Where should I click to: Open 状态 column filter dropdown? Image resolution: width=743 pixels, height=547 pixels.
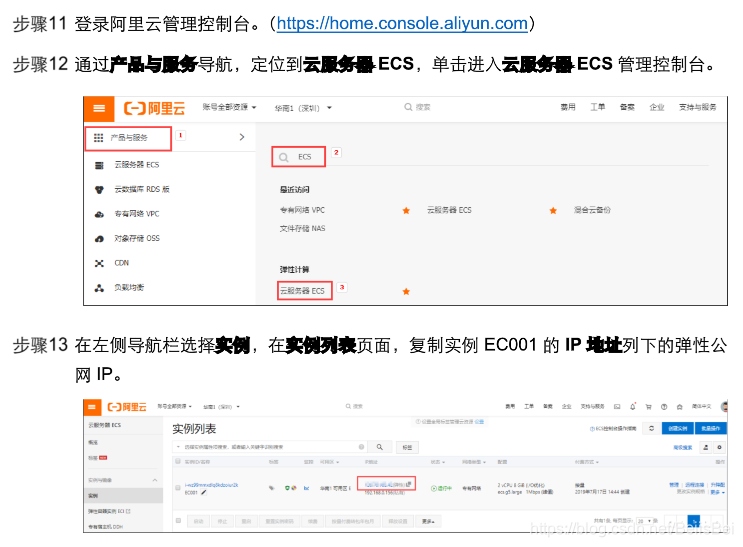tap(438, 462)
